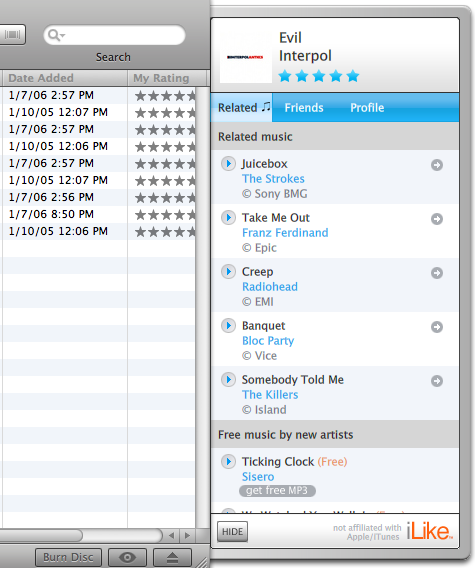Sort by the My Rating column
This screenshot has height=568, width=475.
coord(167,78)
